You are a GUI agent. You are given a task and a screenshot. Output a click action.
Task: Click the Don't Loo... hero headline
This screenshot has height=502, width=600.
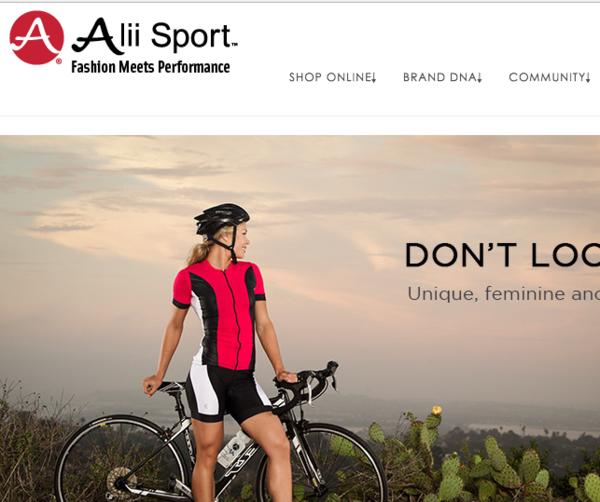point(502,255)
